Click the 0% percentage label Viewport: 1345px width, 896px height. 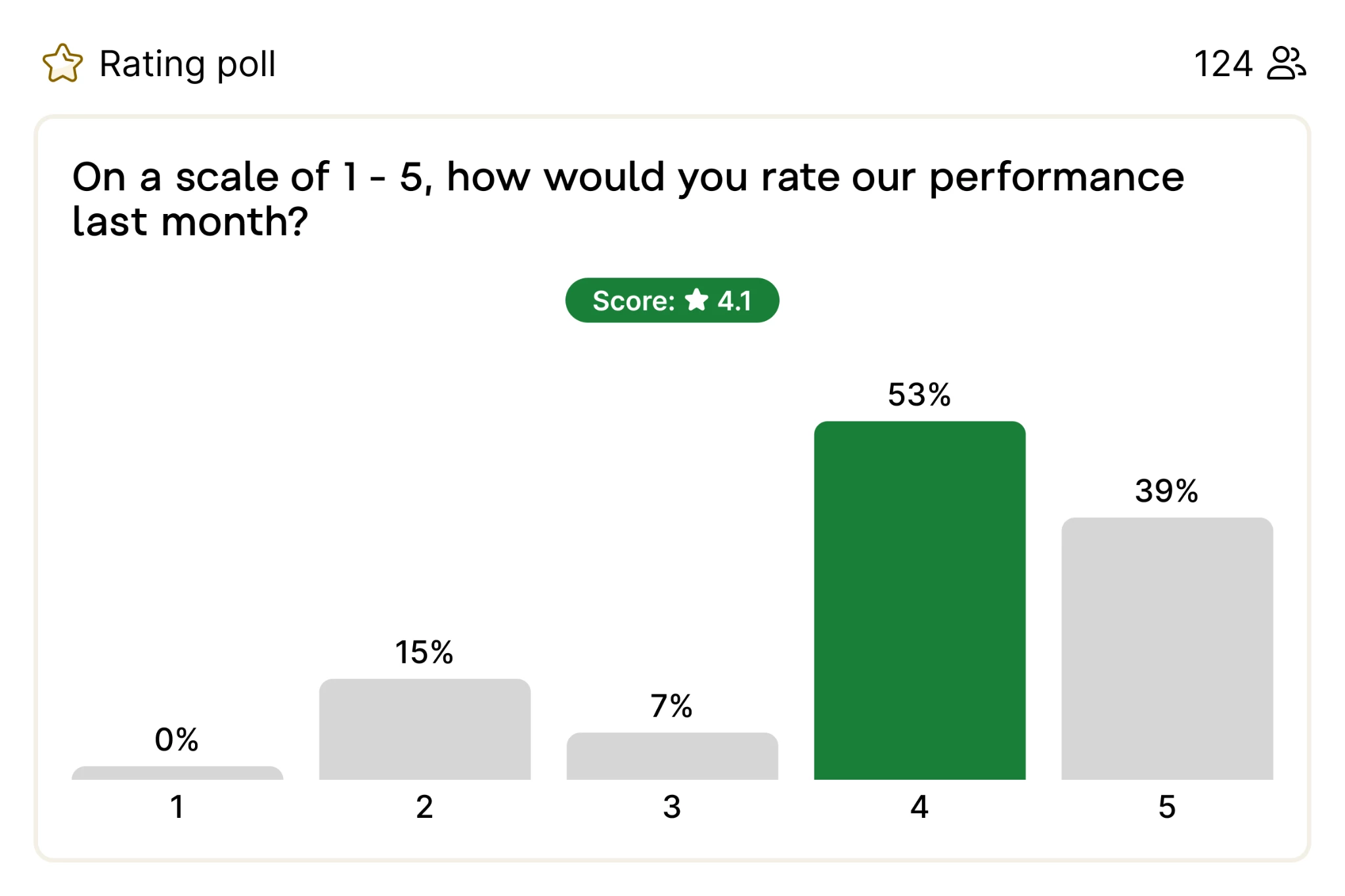(177, 740)
